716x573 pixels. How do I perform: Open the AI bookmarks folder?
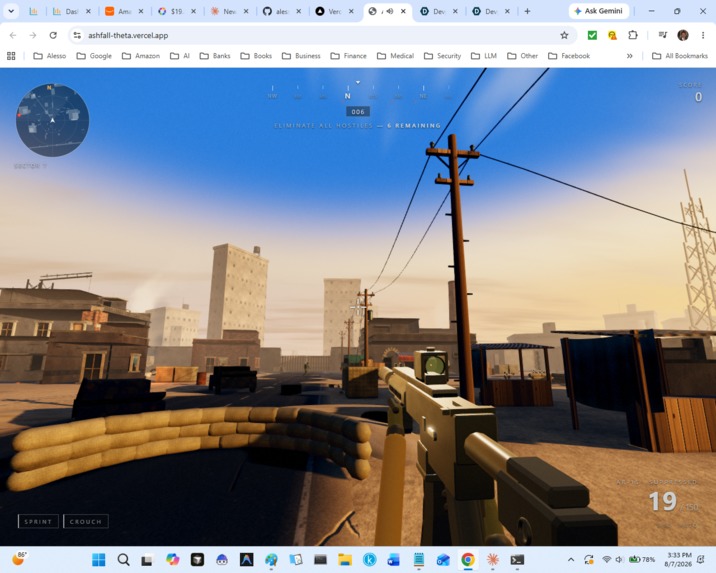pyautogui.click(x=179, y=56)
